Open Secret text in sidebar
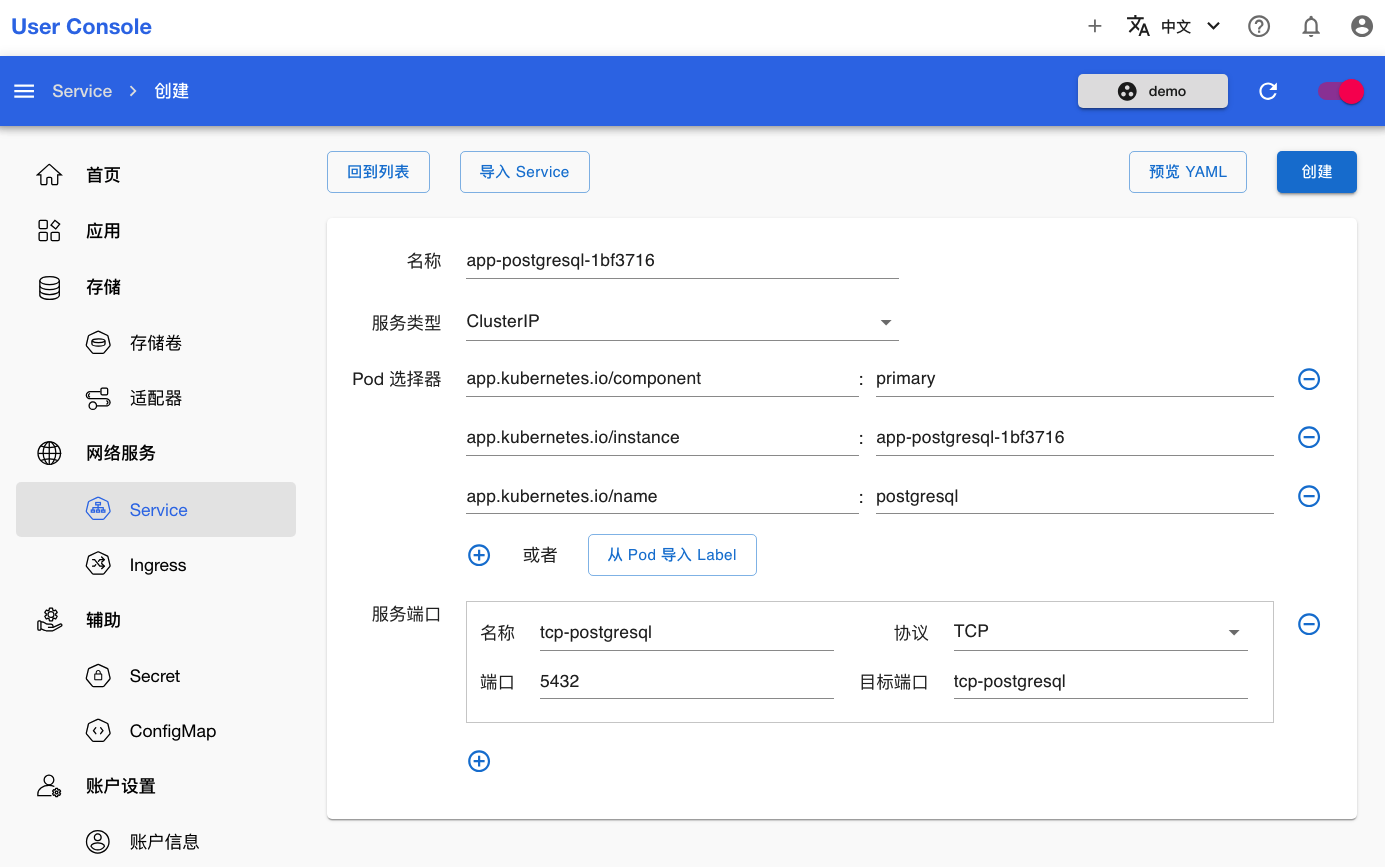Viewport: 1385px width, 867px height. coord(155,676)
